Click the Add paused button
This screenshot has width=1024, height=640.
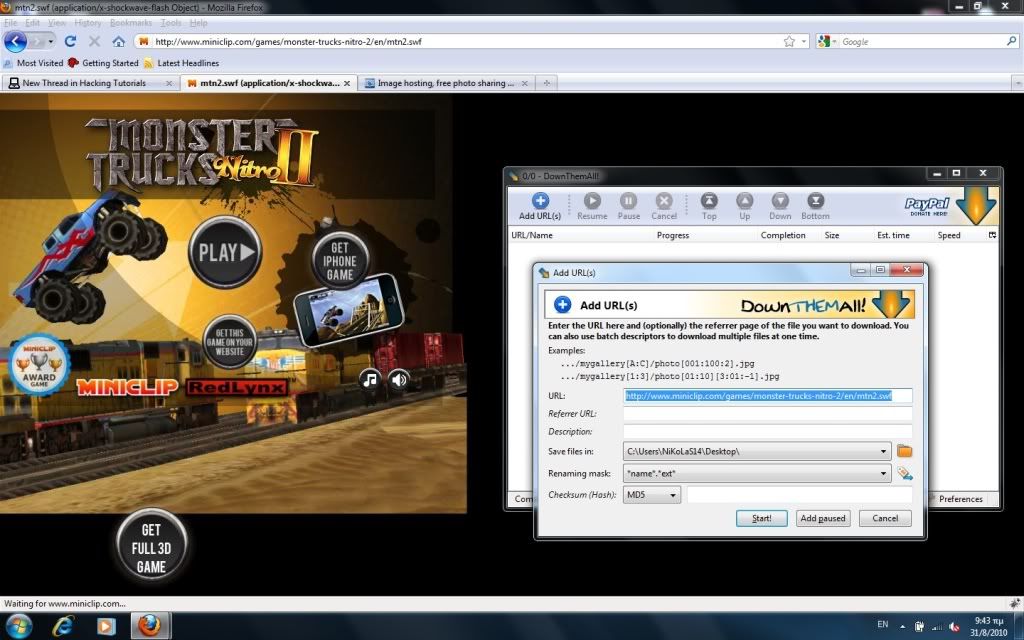pyautogui.click(x=823, y=519)
